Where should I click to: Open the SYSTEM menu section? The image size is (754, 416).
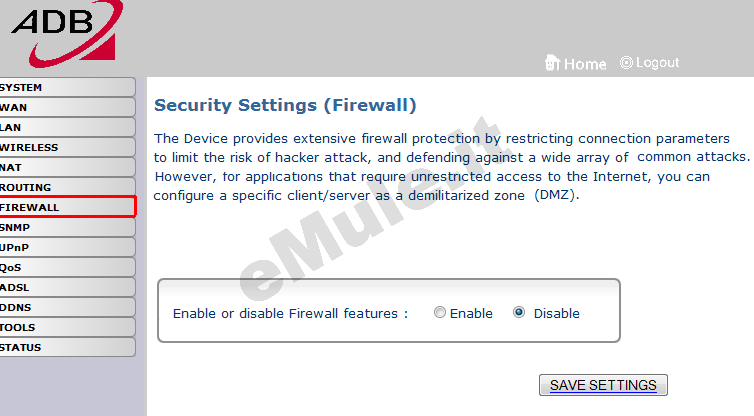pyautogui.click(x=67, y=88)
